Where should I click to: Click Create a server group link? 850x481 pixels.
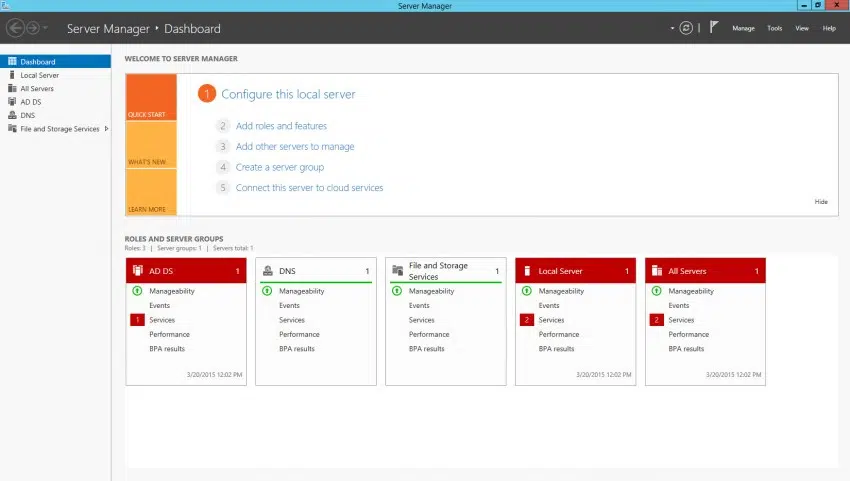click(280, 167)
